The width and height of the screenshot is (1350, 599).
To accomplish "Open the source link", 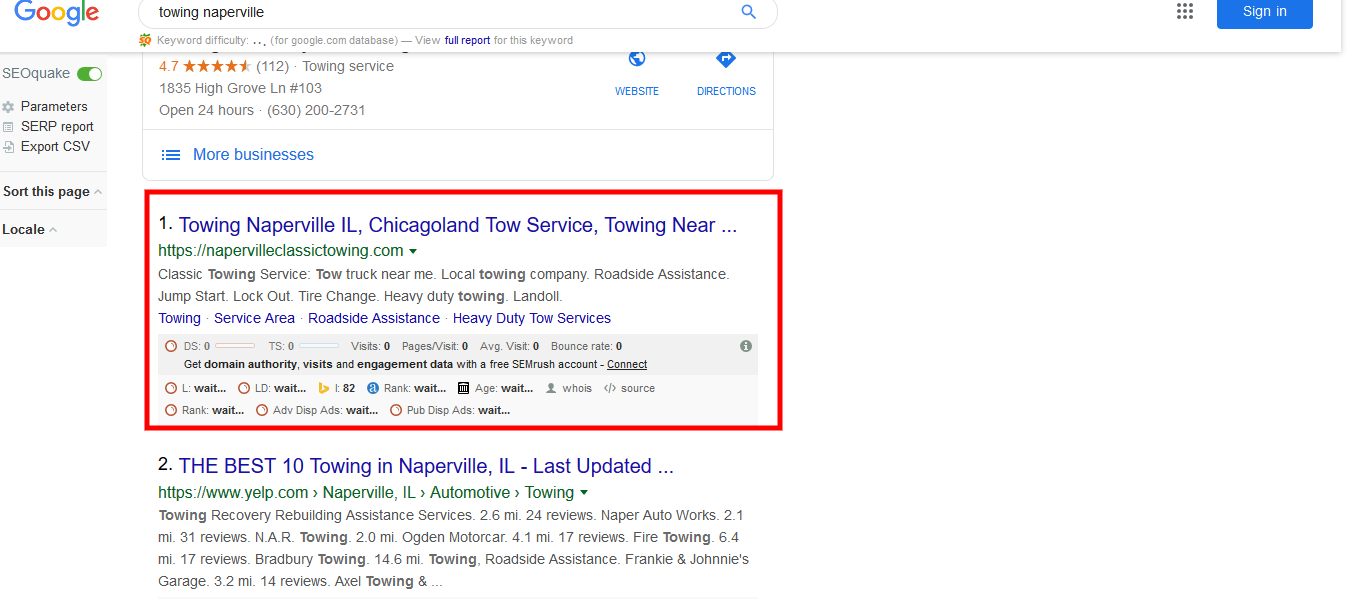I will pyautogui.click(x=638, y=389).
